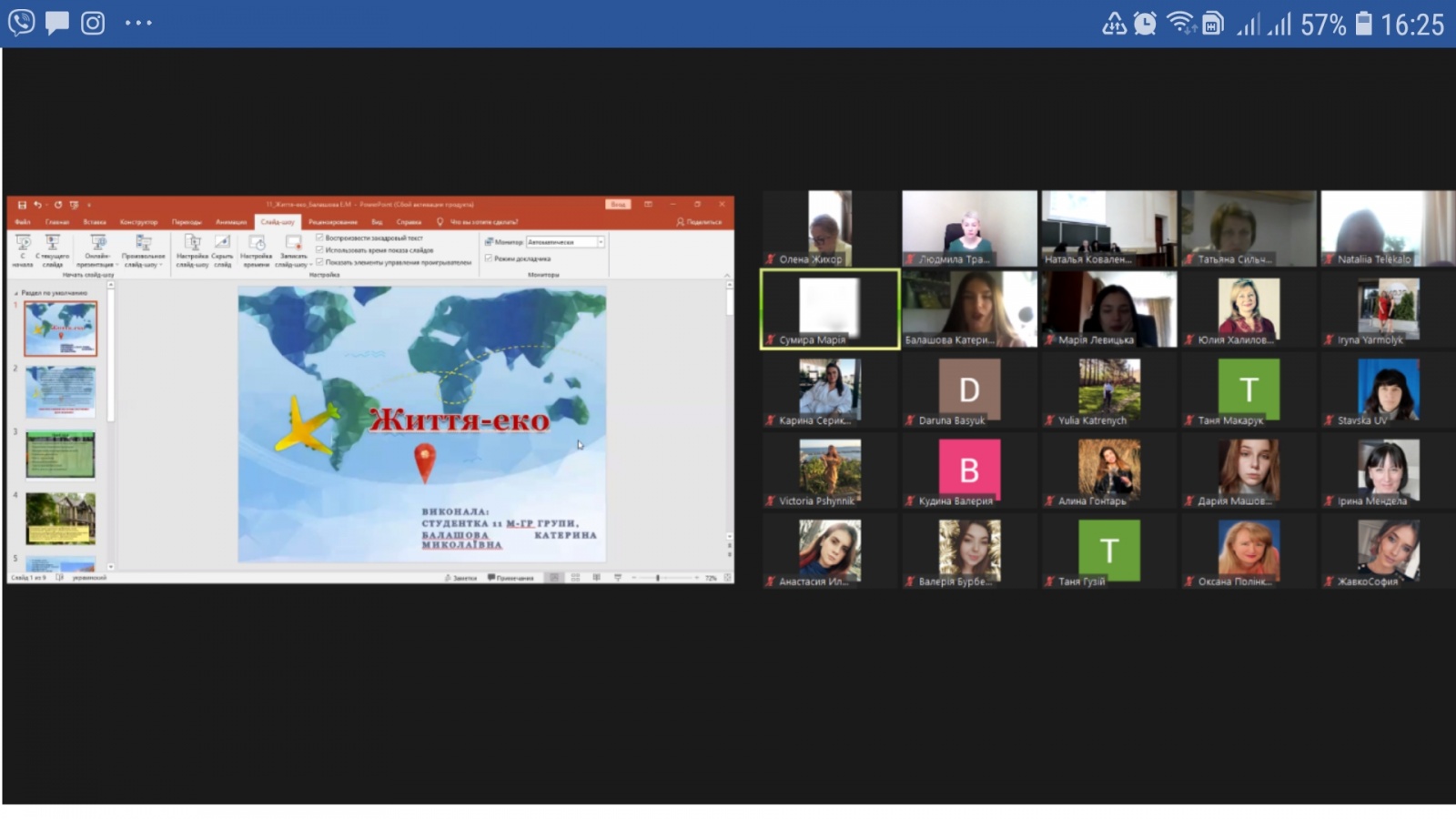Click the 72% zoom level value
The width and height of the screenshot is (1456, 819).
711,578
